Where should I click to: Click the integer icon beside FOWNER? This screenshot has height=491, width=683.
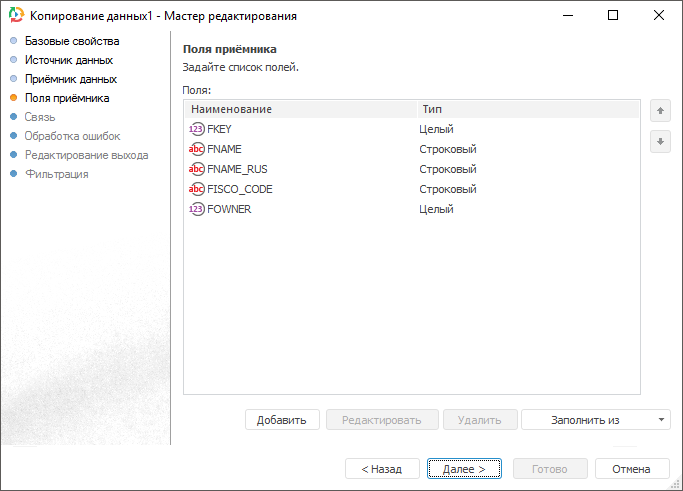[196, 209]
